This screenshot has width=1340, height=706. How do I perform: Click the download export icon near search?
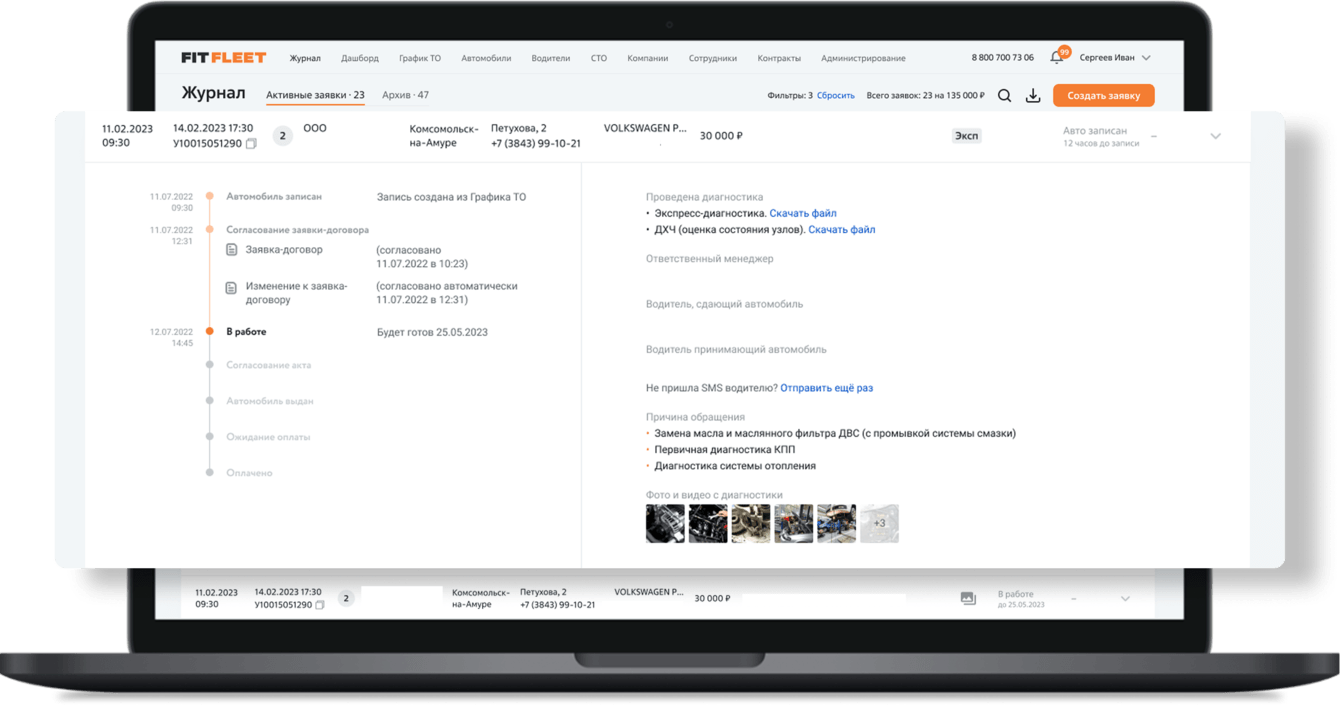point(1033,95)
